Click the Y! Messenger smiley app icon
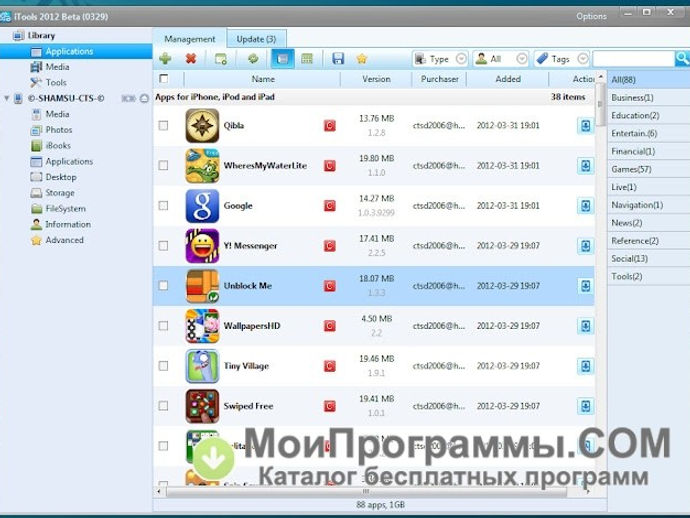 pos(202,246)
